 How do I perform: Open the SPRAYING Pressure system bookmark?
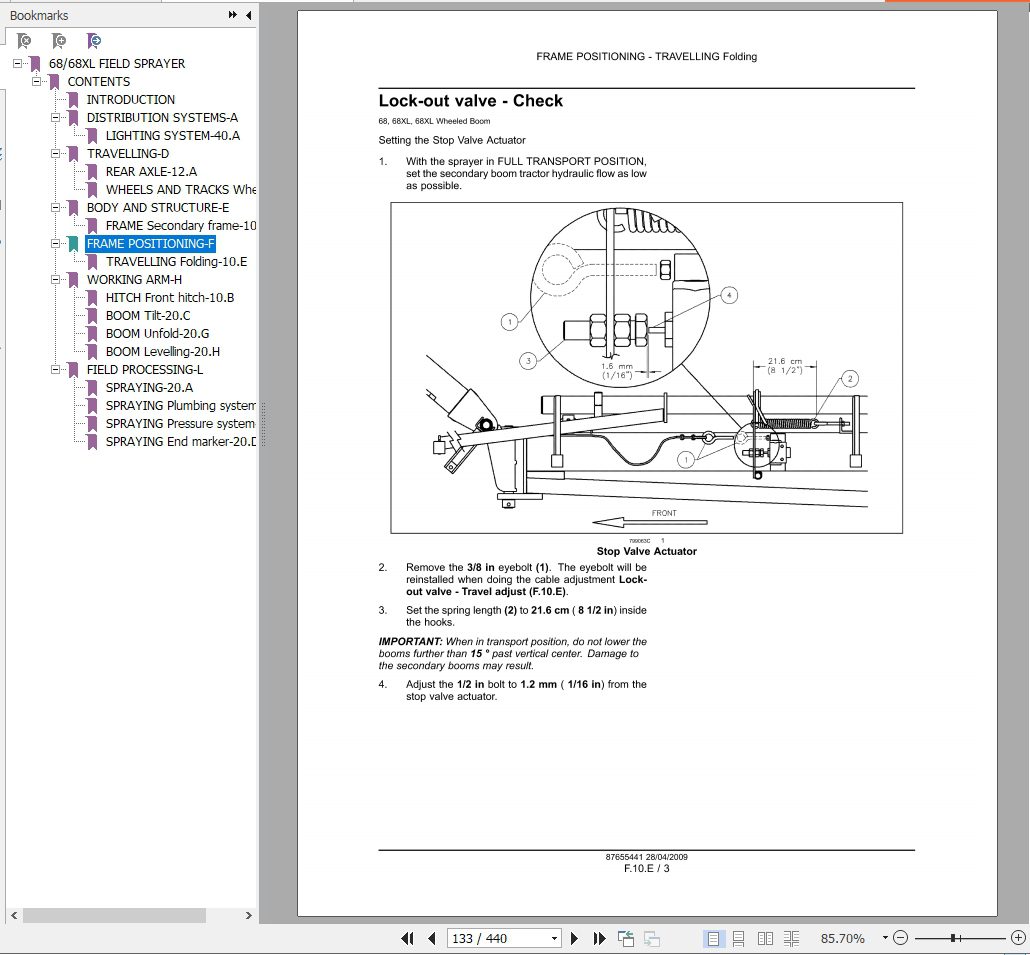point(181,424)
